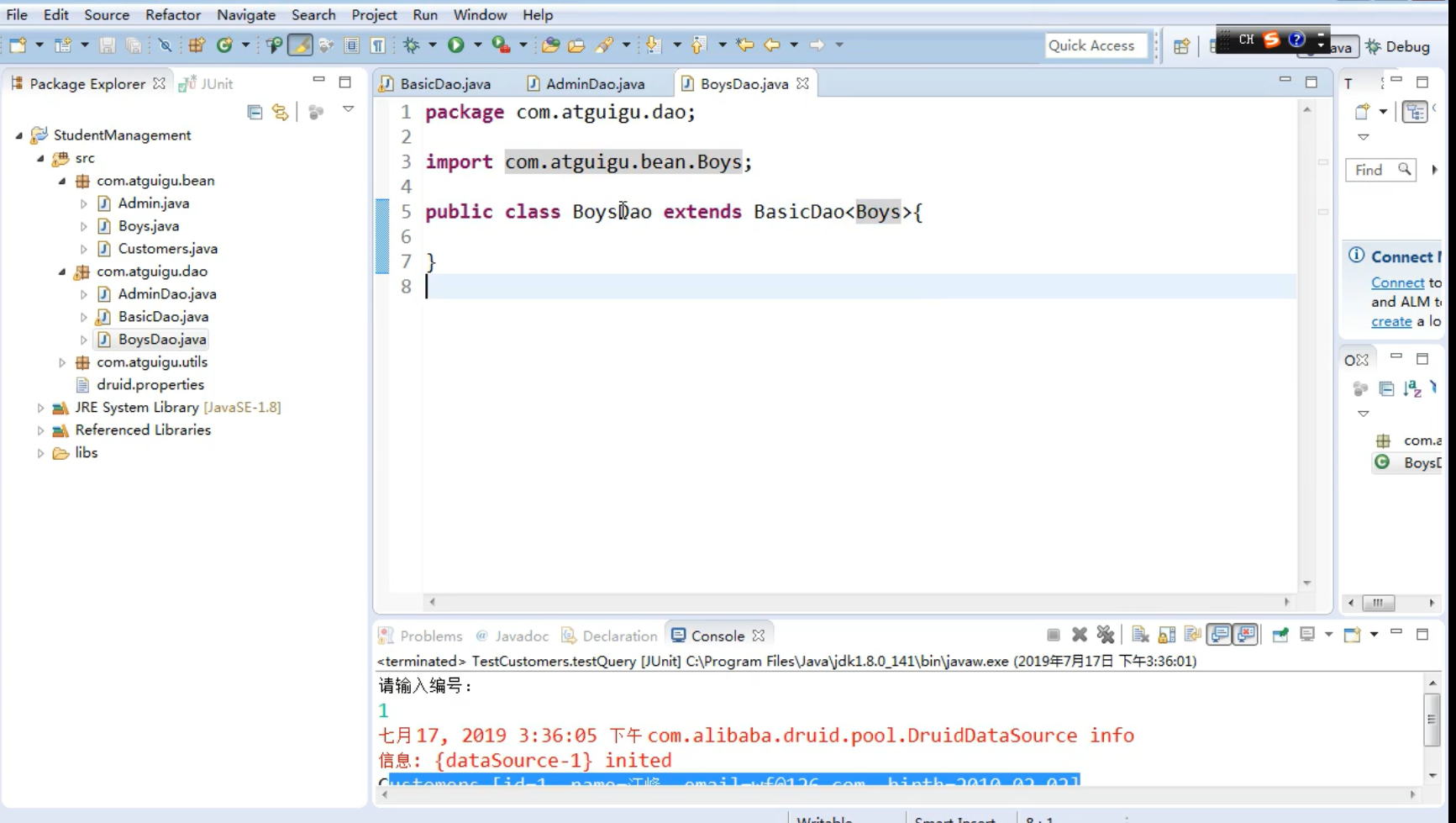
Task: Click the Outline horizontal scrollbar thumb
Action: pos(1378,603)
